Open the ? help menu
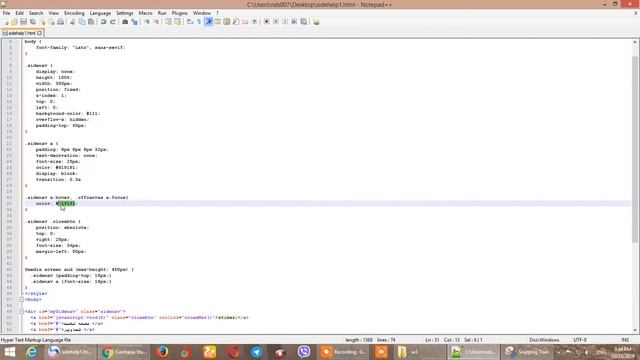This screenshot has width=640, height=360. point(217,13)
